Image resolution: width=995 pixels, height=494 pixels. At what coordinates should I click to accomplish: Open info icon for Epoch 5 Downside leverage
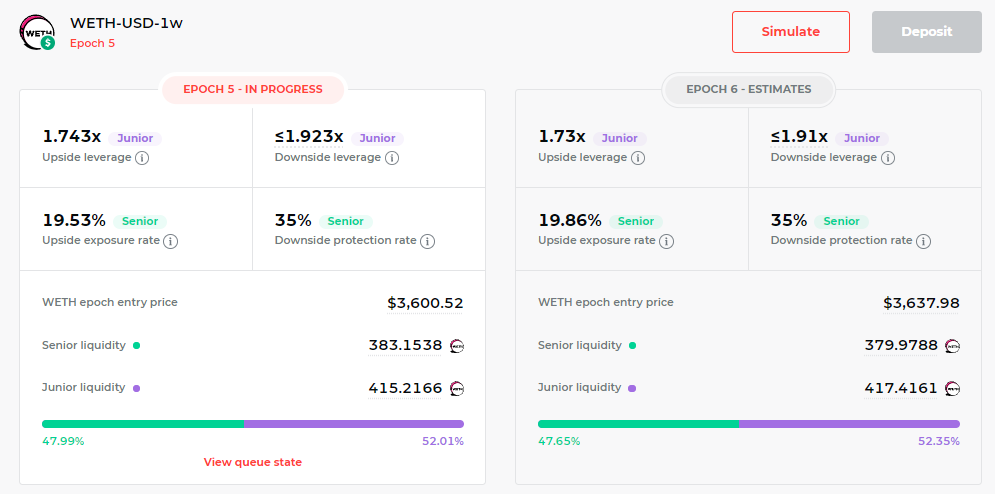(392, 158)
